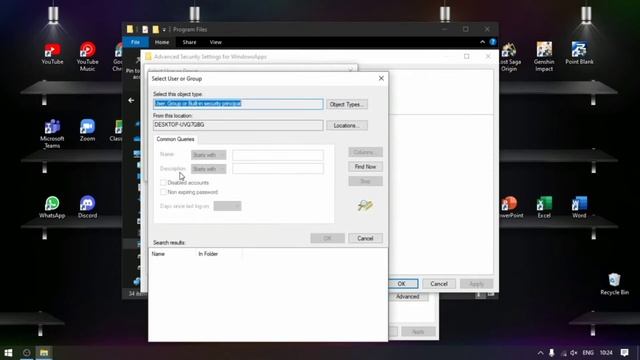Collapse the Explorer ribbon chevron
640x360 pixels.
click(x=482, y=42)
